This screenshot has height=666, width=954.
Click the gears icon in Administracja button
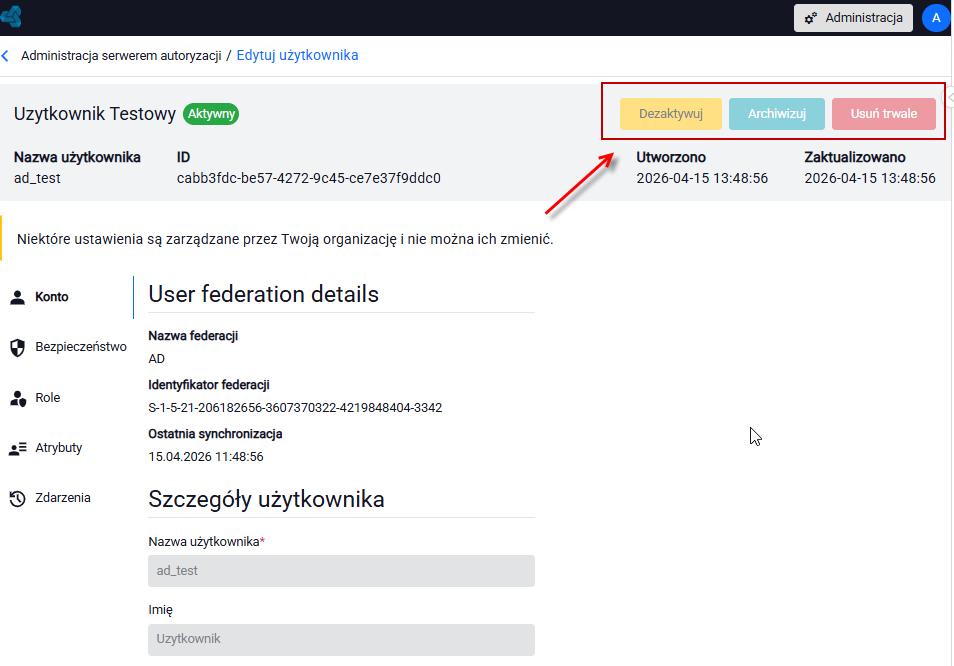811,18
